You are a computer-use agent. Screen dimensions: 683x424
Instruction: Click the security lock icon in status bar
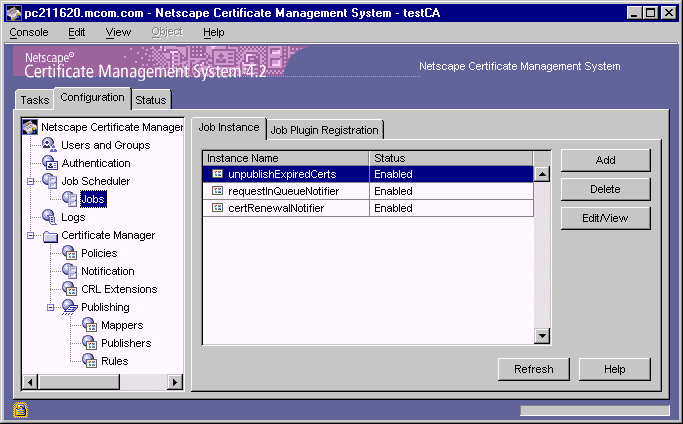tap(20, 410)
